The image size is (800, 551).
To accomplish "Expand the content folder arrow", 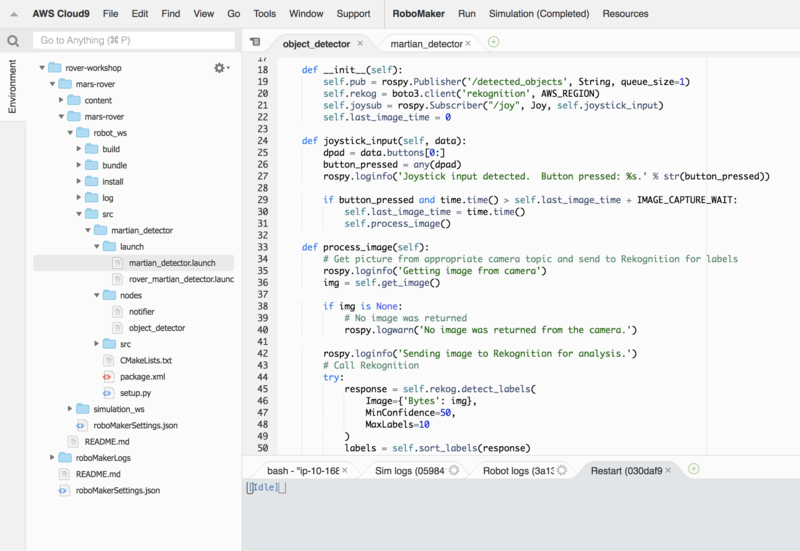I will [x=61, y=100].
